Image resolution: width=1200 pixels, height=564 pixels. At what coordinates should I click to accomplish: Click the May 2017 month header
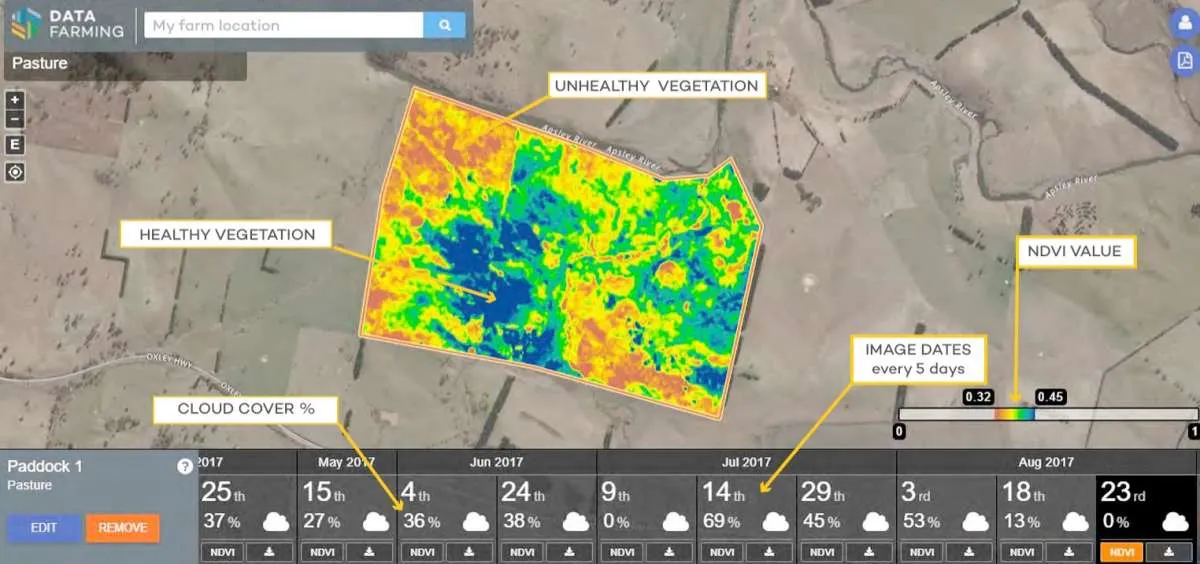346,462
